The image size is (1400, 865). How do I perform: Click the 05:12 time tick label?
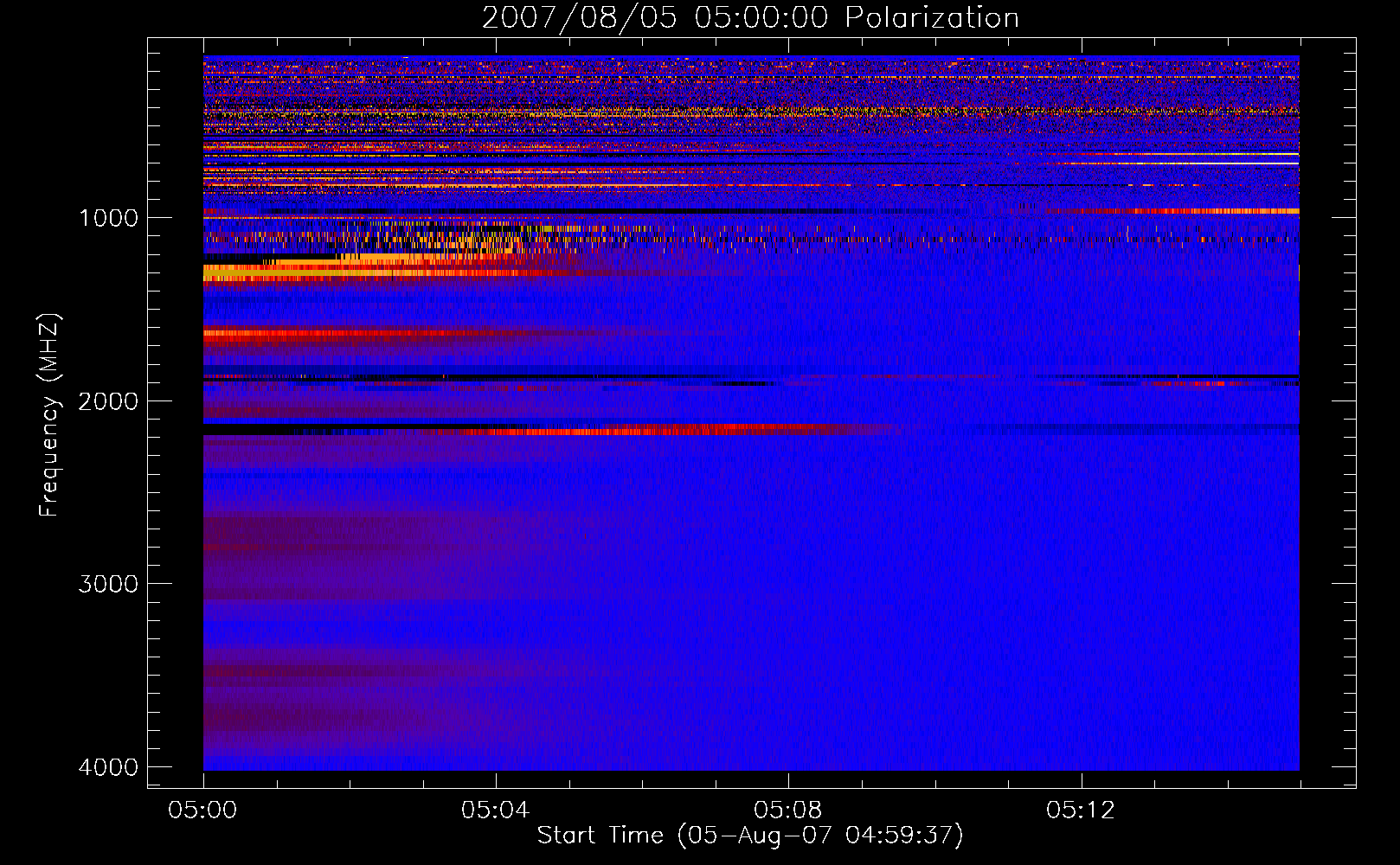pos(1081,811)
